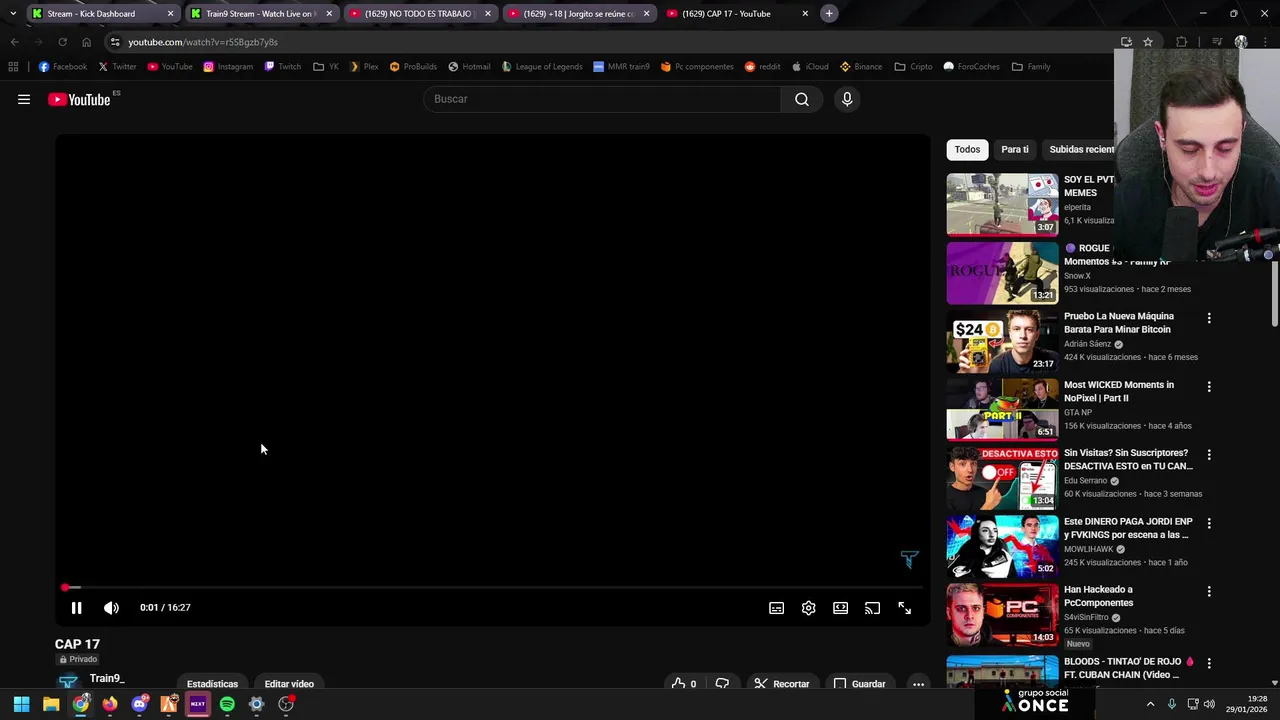Viewport: 1280px width, 720px height.
Task: Open Firefox from the taskbar
Action: coord(110,704)
